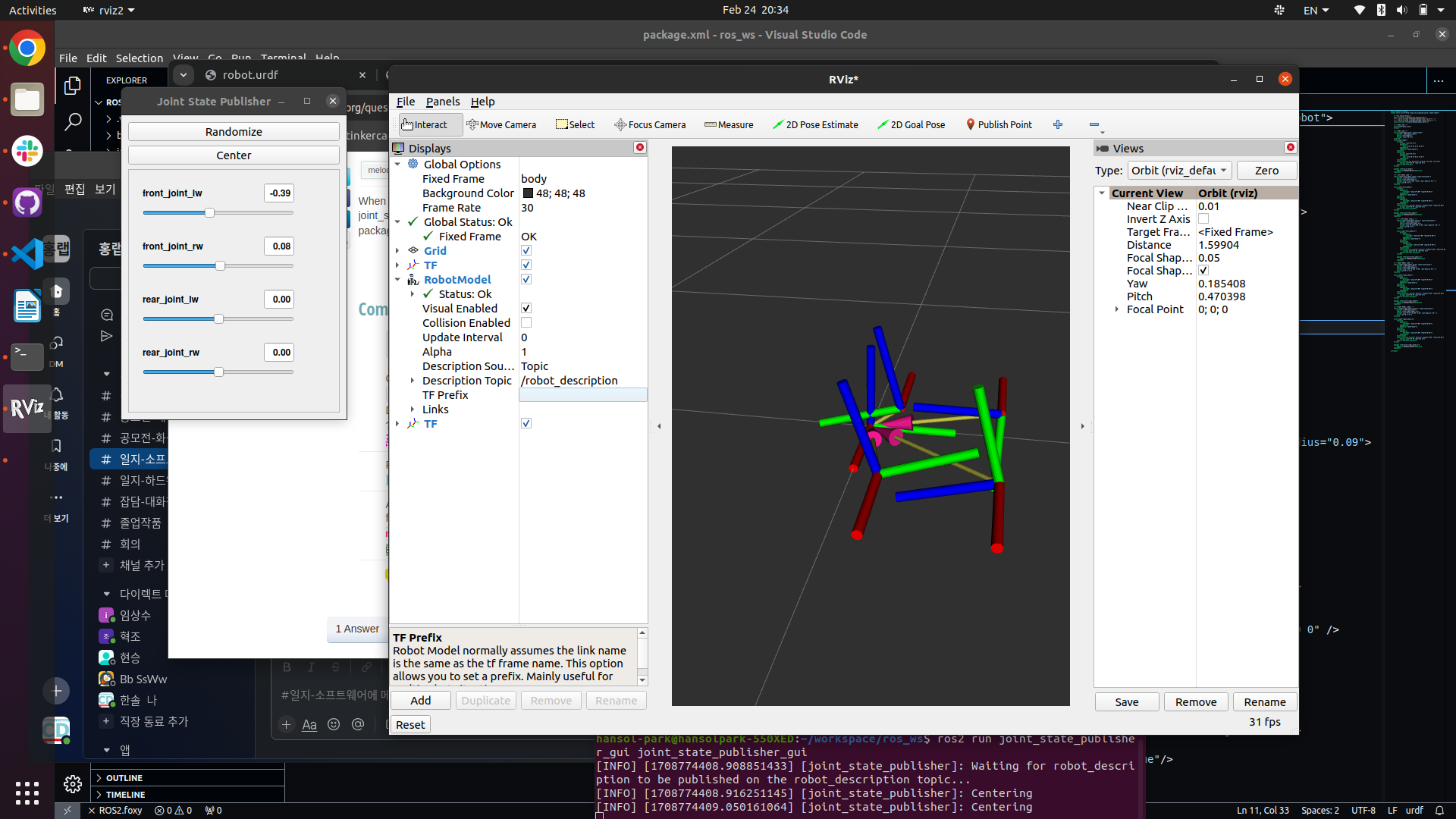Choose the 2D Pose Estimate tool

pyautogui.click(x=815, y=124)
